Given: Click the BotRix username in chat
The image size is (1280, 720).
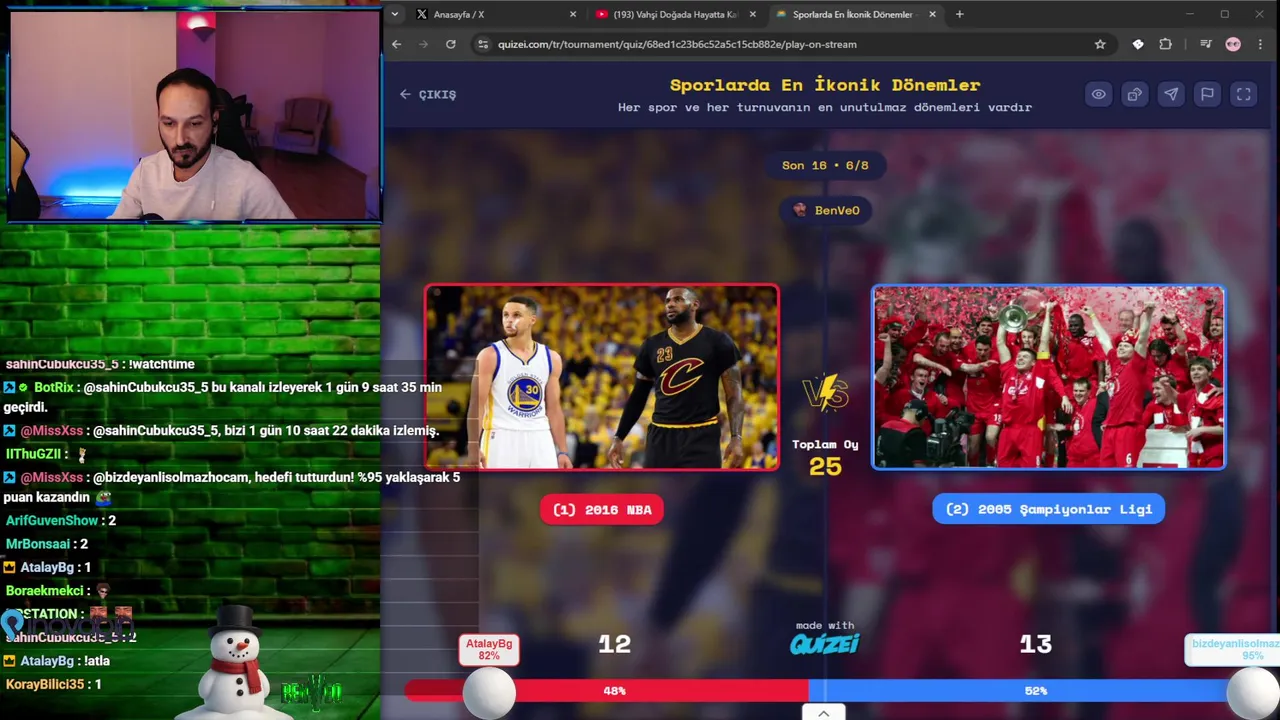Looking at the screenshot, I should [x=55, y=387].
